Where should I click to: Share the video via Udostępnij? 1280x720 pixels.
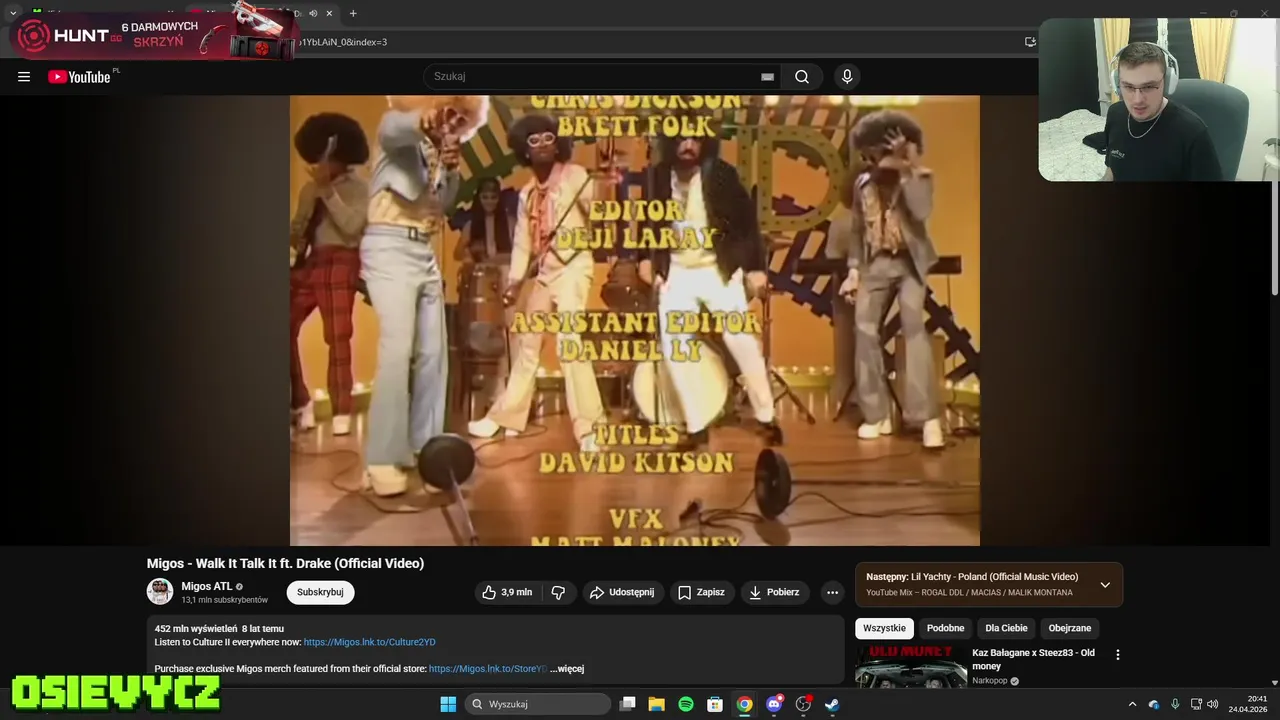622,592
